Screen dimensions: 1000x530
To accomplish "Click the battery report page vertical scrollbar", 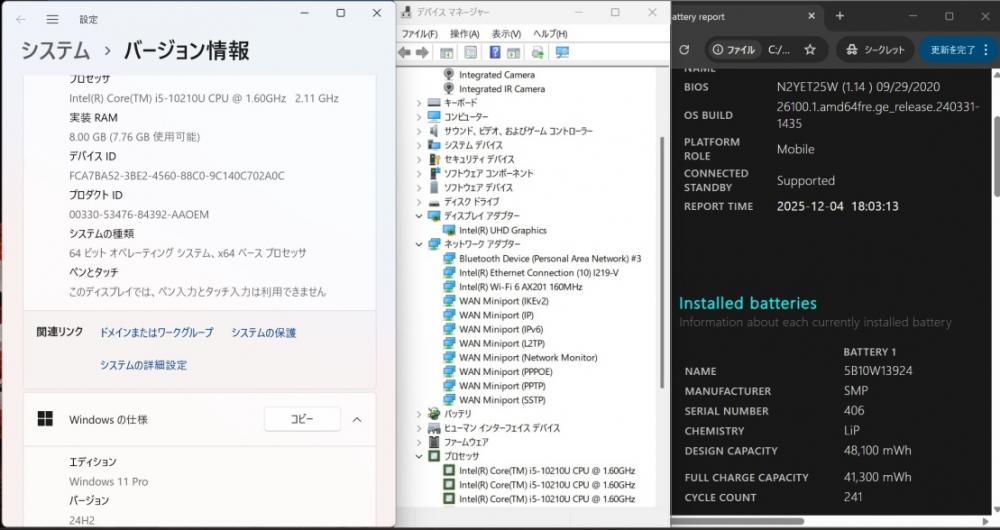I will [x=996, y=156].
